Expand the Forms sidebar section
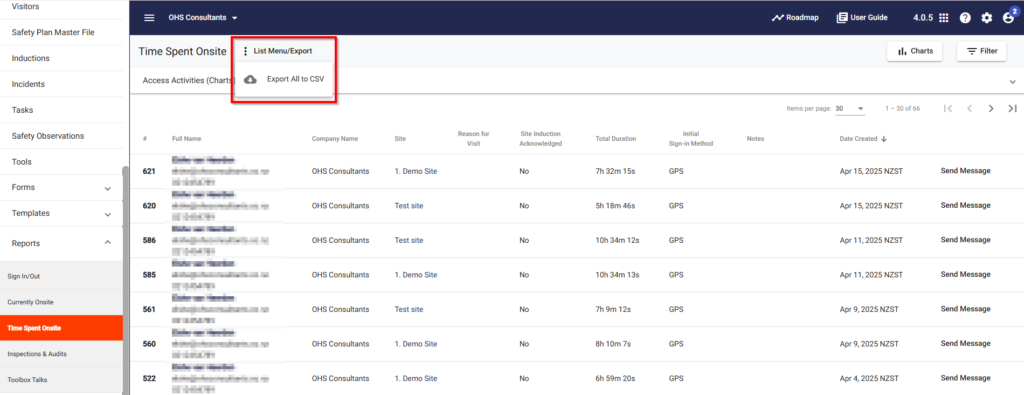This screenshot has width=1024, height=395. [61, 187]
